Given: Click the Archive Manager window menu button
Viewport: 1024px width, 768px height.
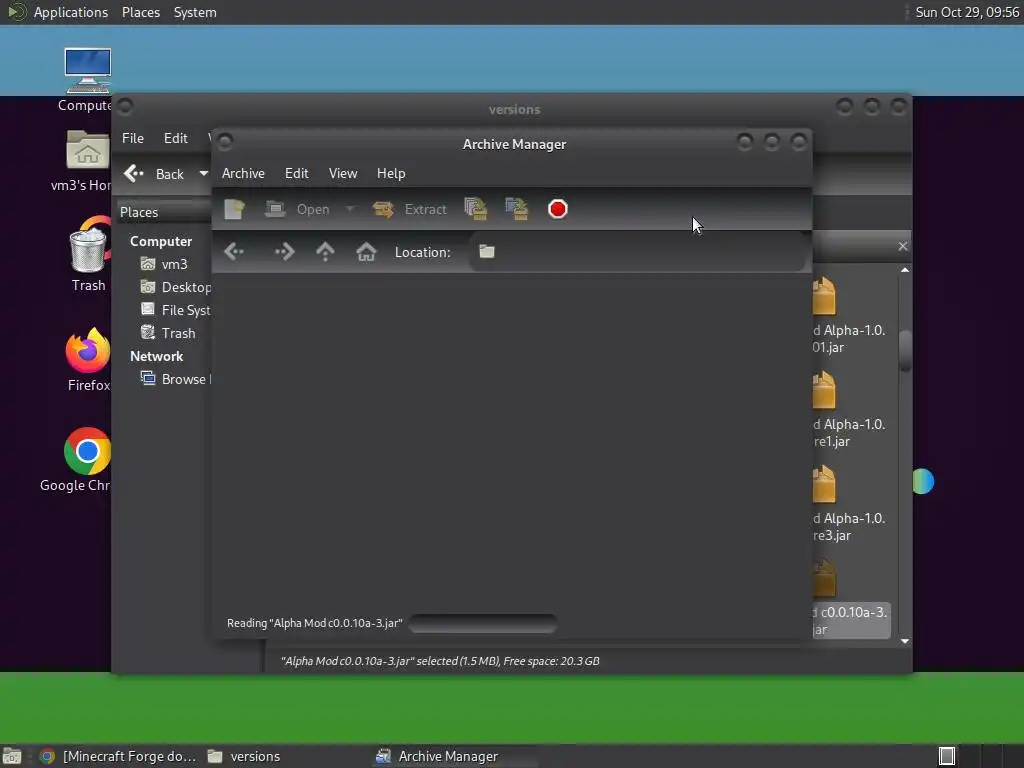Looking at the screenshot, I should pyautogui.click(x=225, y=142).
